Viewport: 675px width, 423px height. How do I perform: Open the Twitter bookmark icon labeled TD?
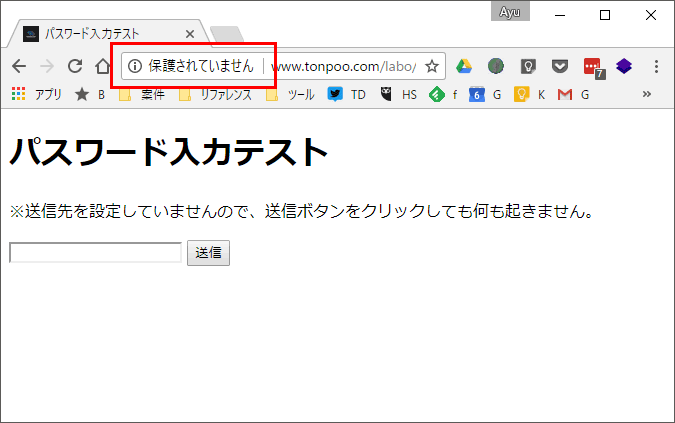tap(335, 94)
